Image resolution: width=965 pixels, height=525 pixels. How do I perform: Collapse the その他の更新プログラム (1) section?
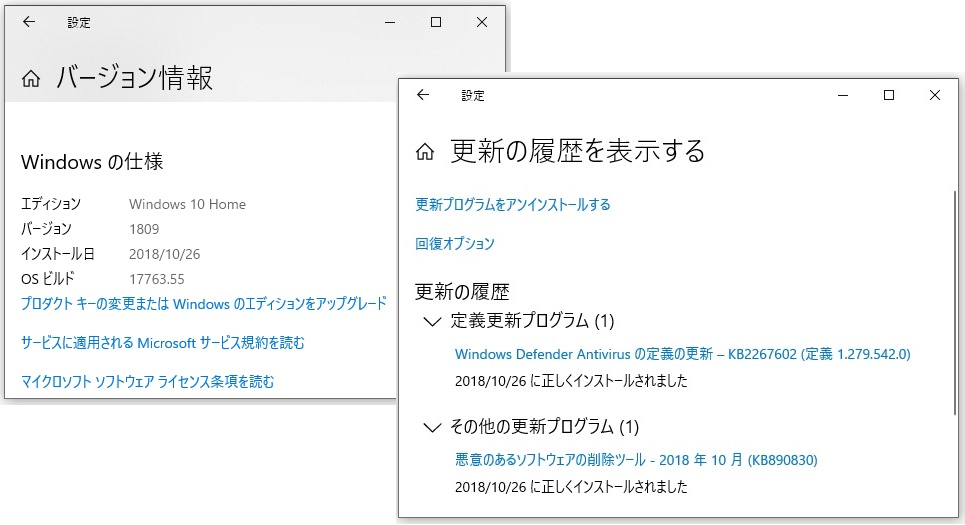coord(432,428)
